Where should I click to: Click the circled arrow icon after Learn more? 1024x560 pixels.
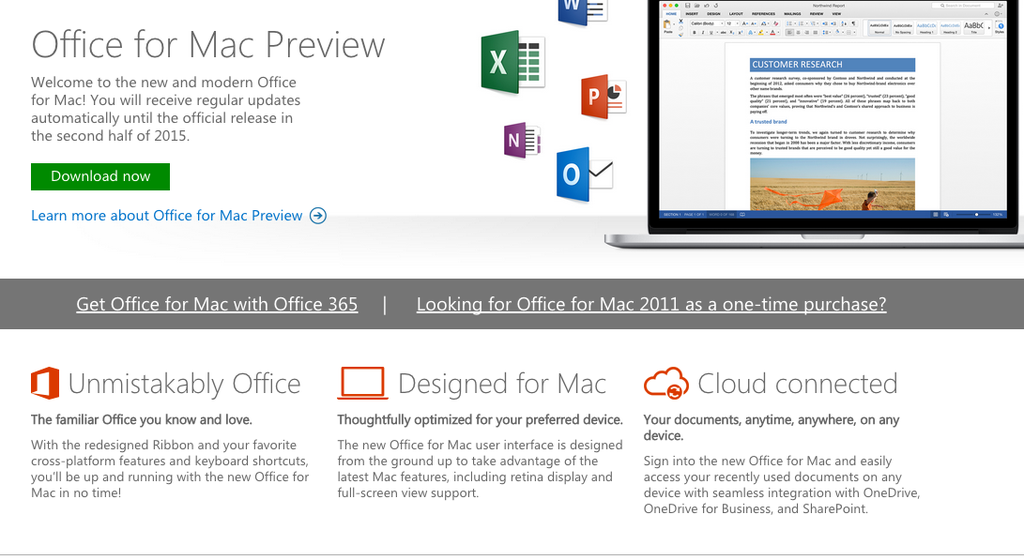tap(318, 215)
